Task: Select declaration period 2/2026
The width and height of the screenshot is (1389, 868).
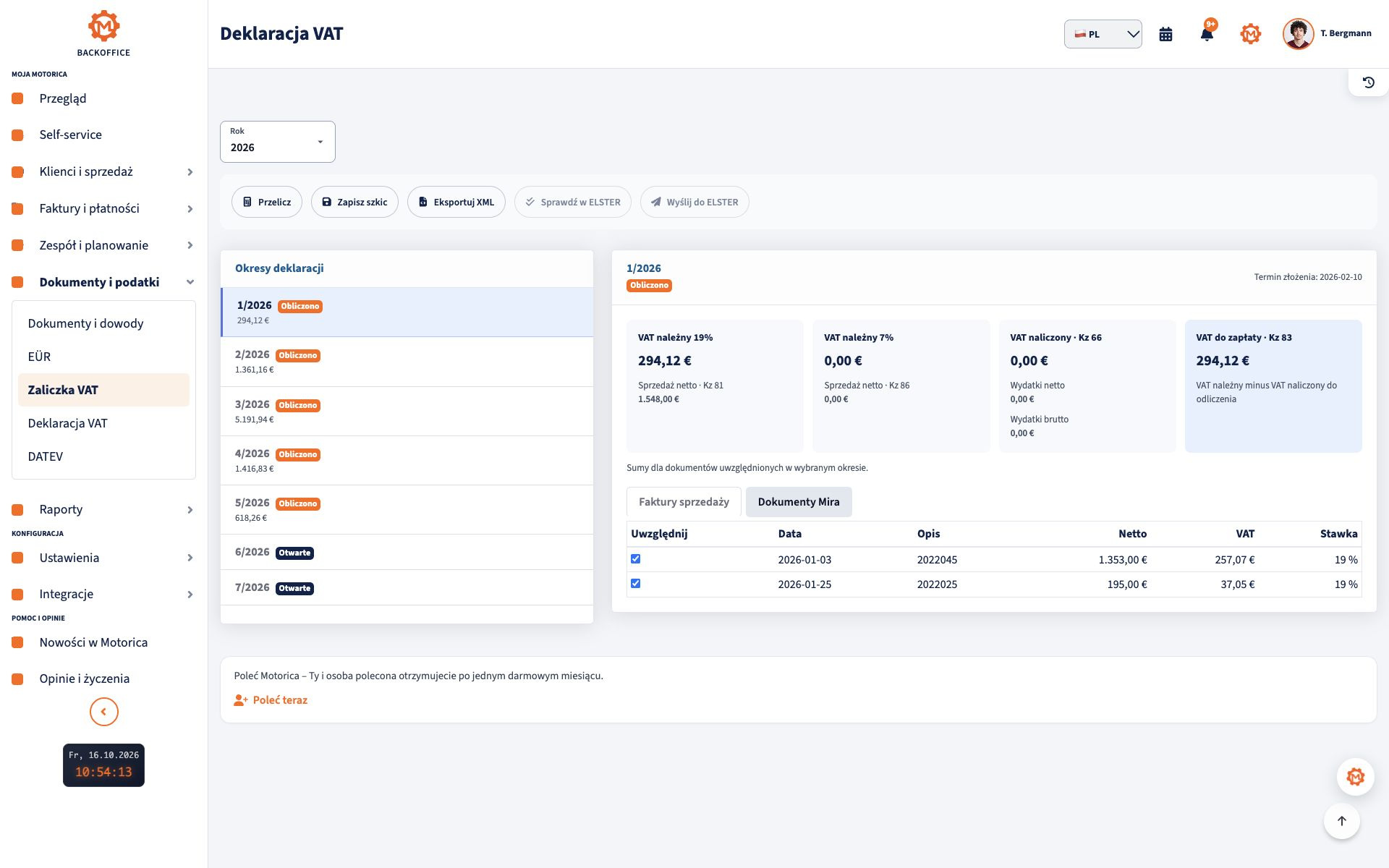Action: pyautogui.click(x=407, y=362)
